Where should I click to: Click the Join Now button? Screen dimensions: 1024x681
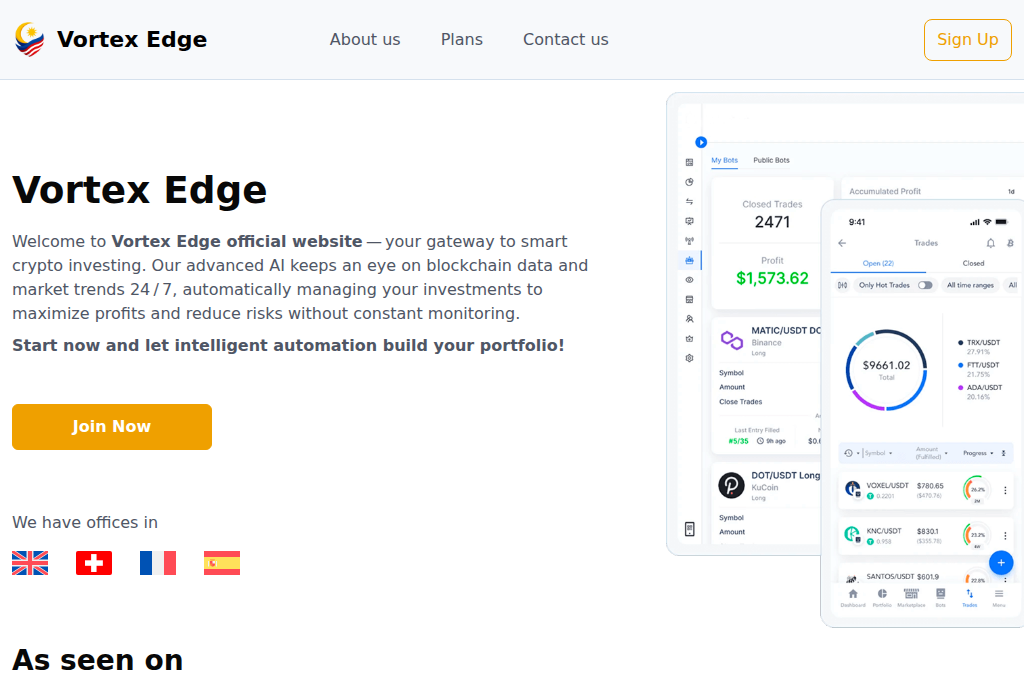tap(111, 426)
